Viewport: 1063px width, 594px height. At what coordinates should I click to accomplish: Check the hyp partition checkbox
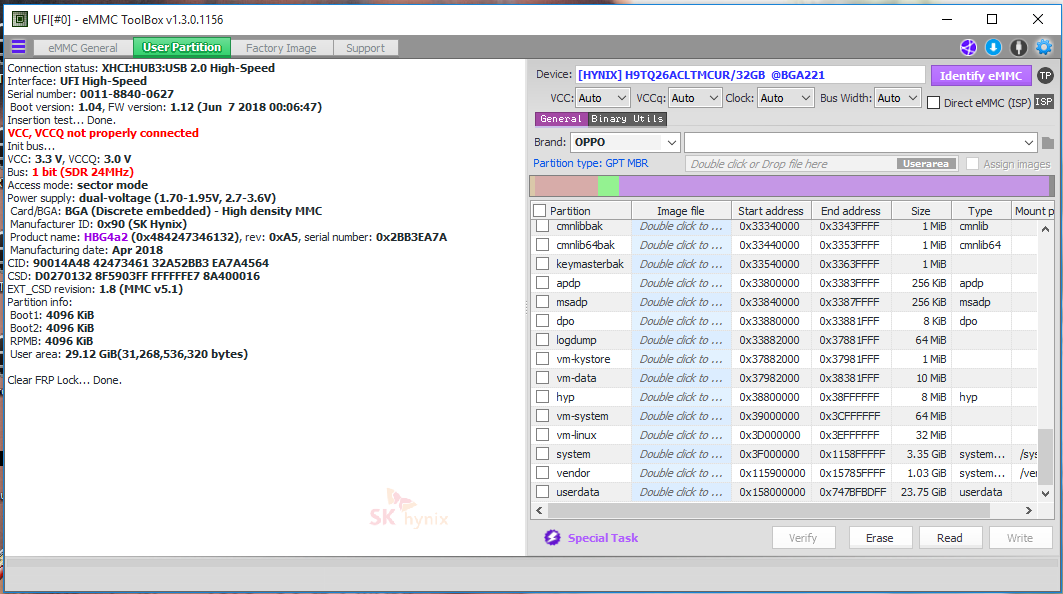[x=542, y=397]
